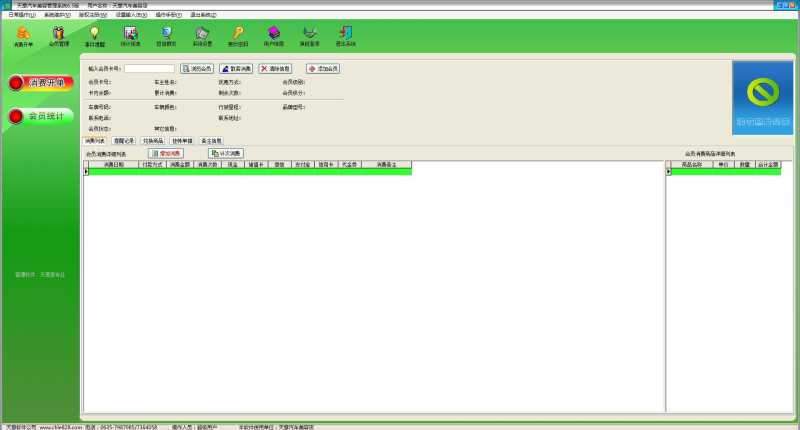Open 消费开单 coins icon in top toolbar
Image resolution: width=800 pixels, height=430 pixels.
(22, 36)
